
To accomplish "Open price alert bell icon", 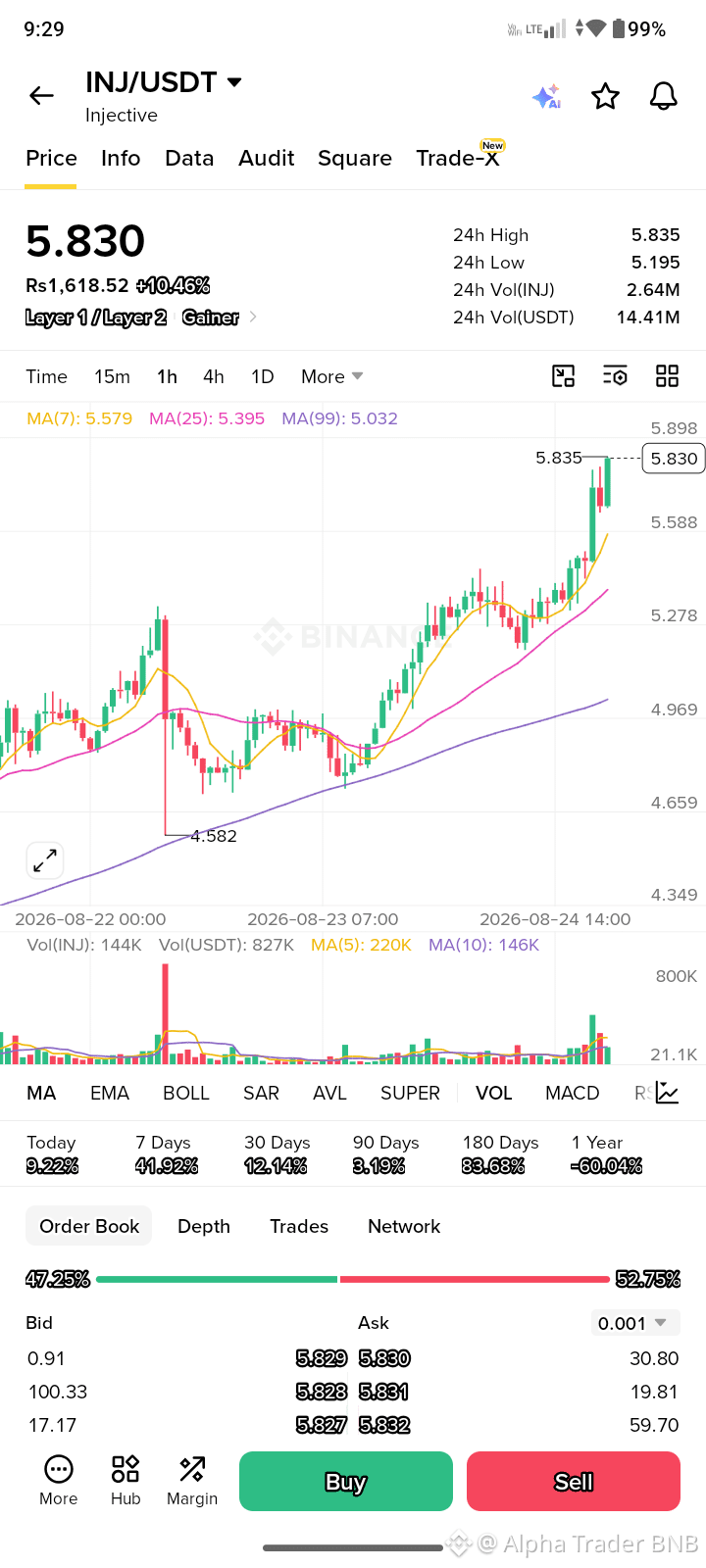I will [664, 96].
